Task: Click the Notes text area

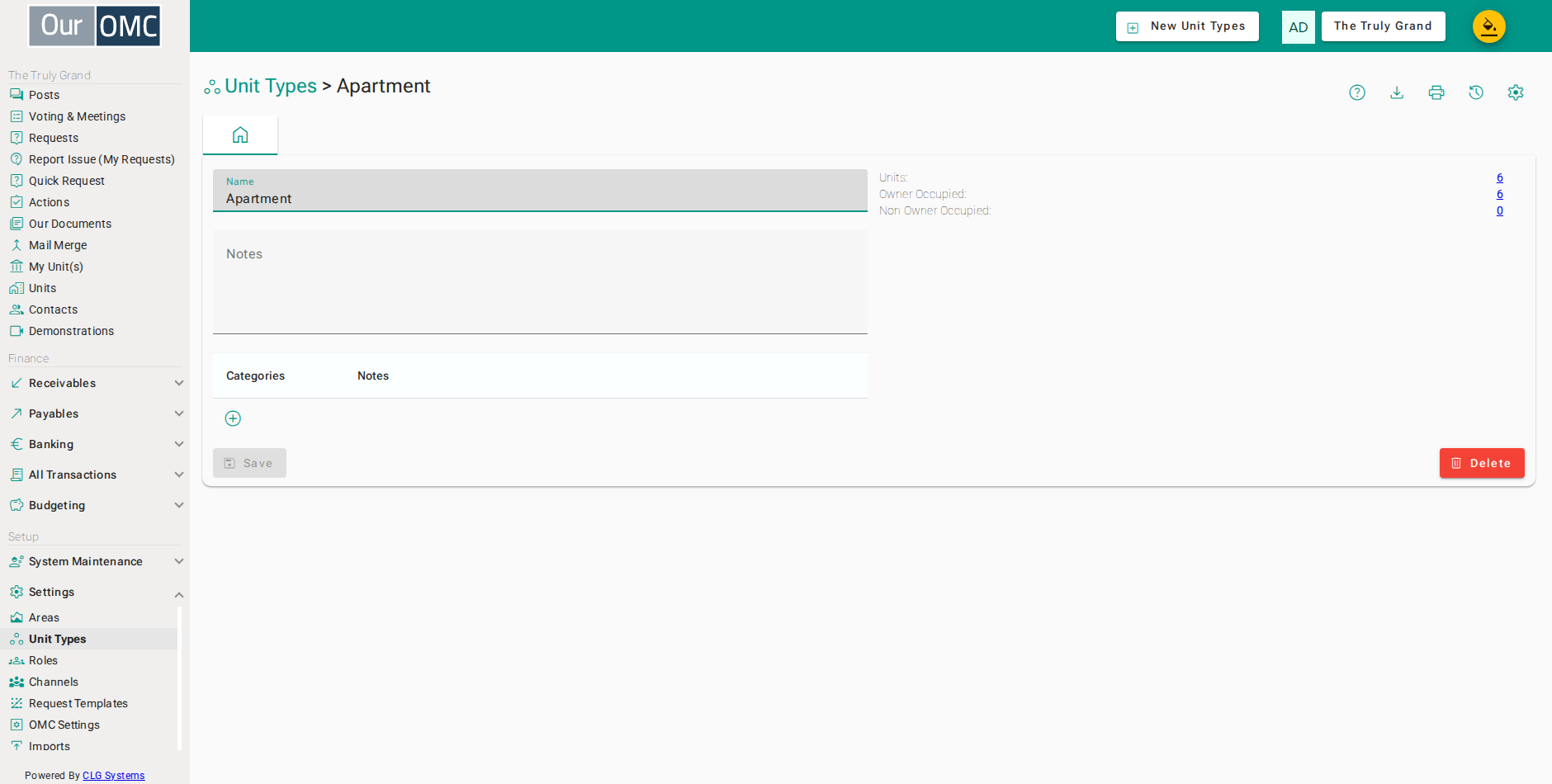Action: [540, 282]
